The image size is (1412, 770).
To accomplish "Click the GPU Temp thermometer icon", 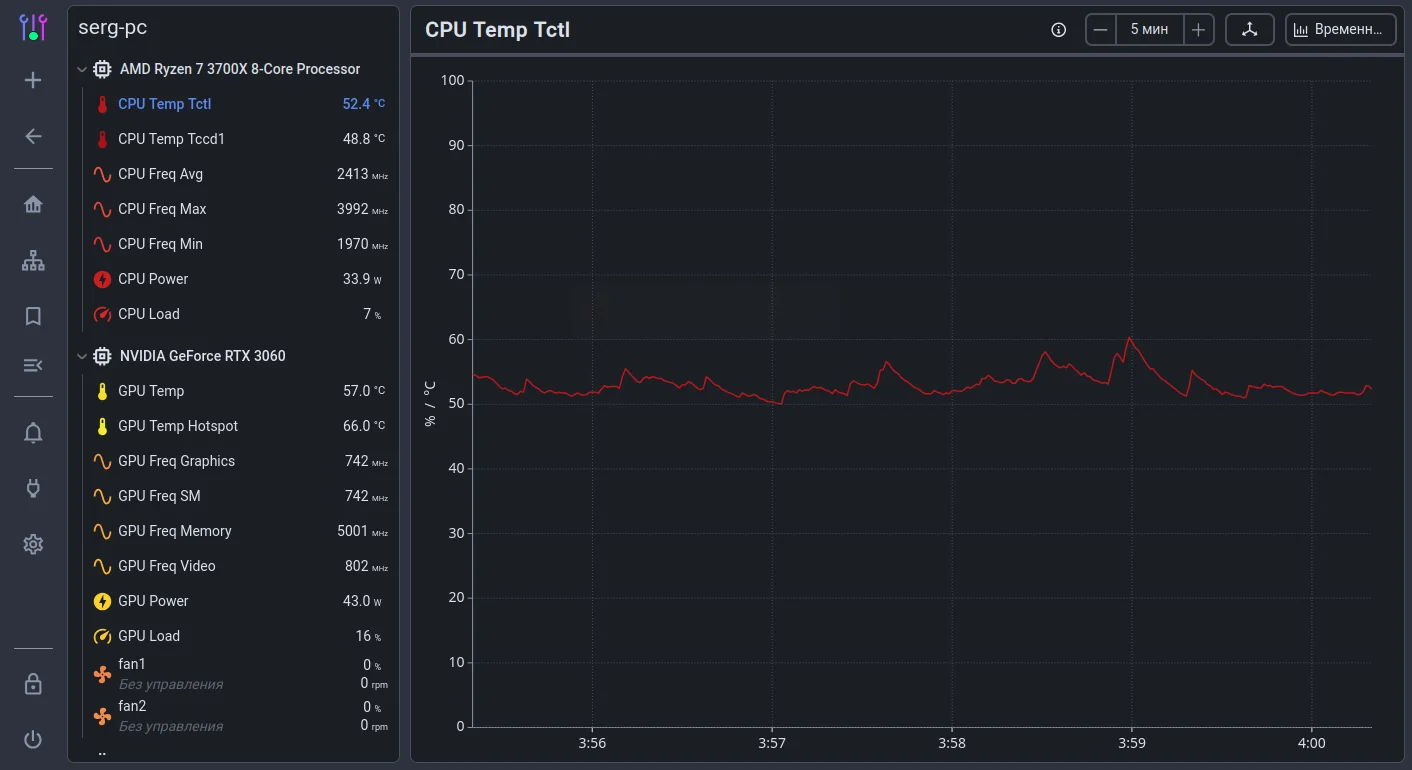I will pyautogui.click(x=102, y=391).
